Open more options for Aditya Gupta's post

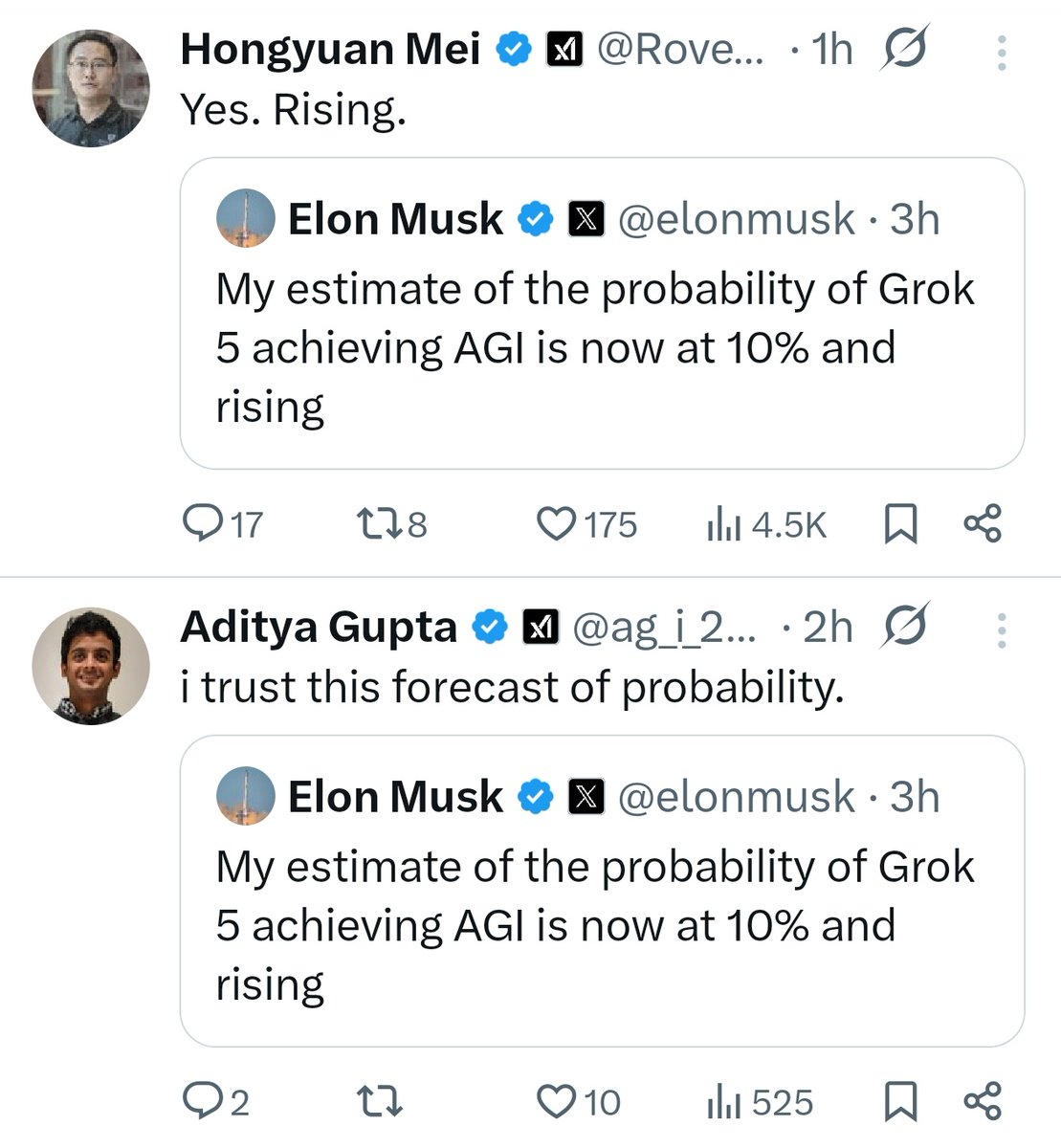click(x=1002, y=630)
